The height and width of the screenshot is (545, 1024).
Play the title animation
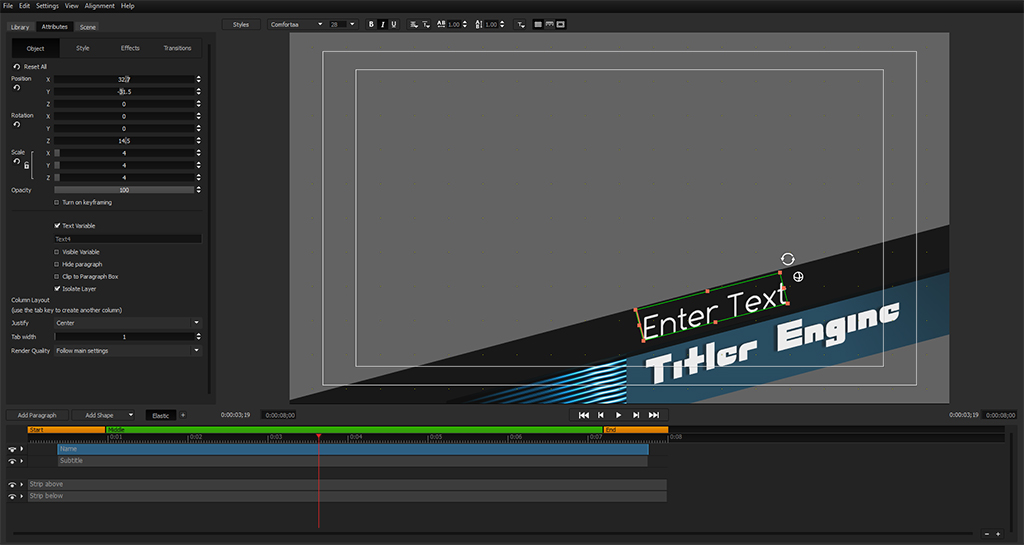(x=618, y=415)
